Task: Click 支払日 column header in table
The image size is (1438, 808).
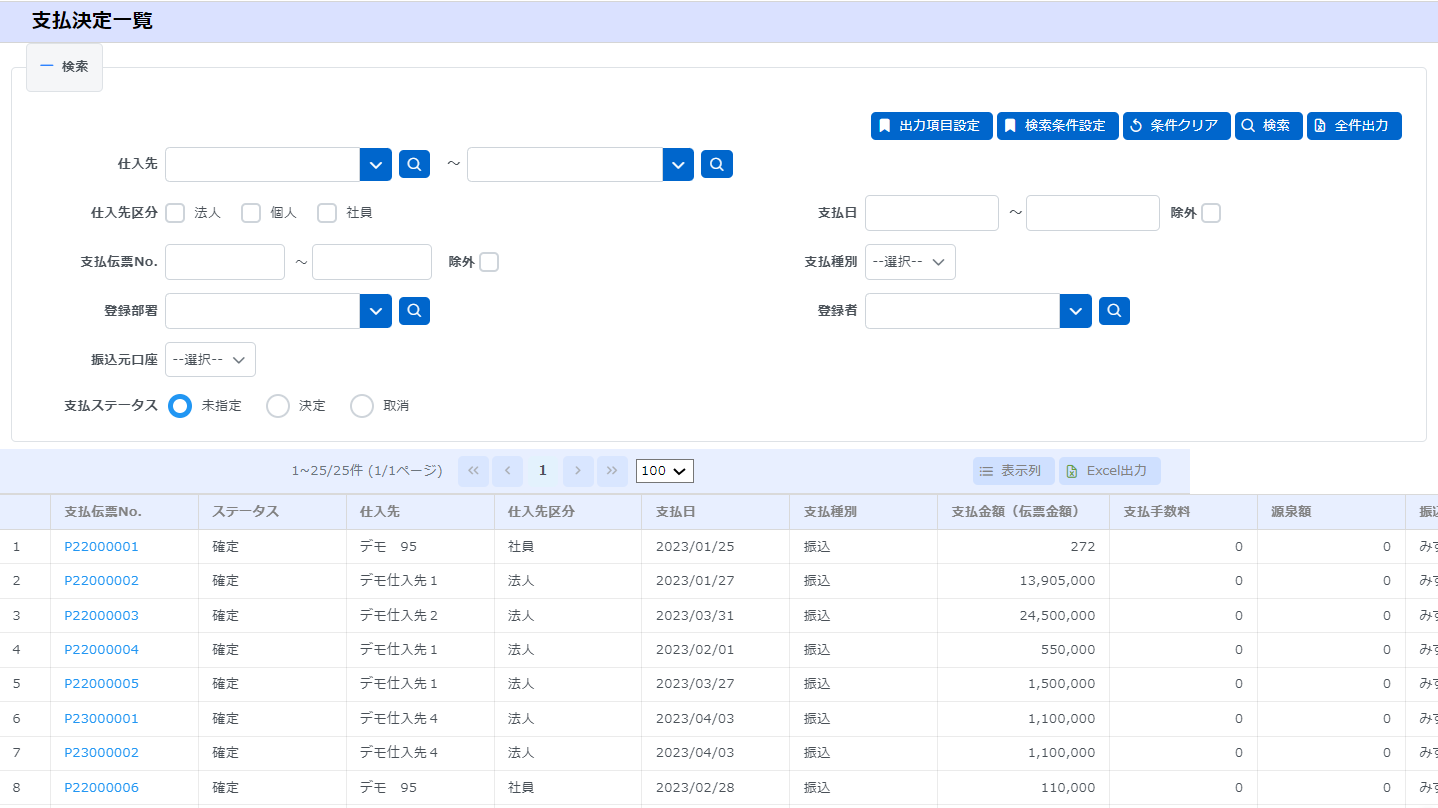Action: 715,512
